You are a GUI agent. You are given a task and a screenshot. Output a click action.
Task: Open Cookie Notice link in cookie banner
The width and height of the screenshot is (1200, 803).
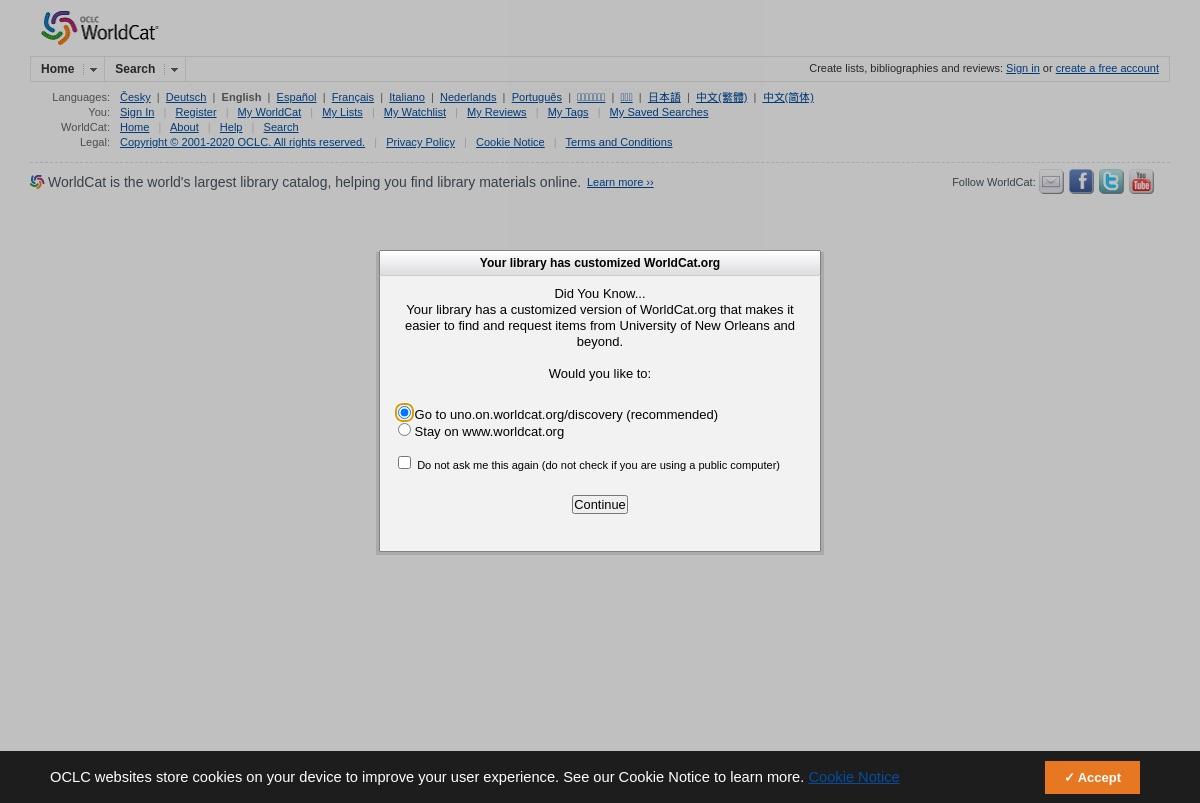click(x=854, y=777)
